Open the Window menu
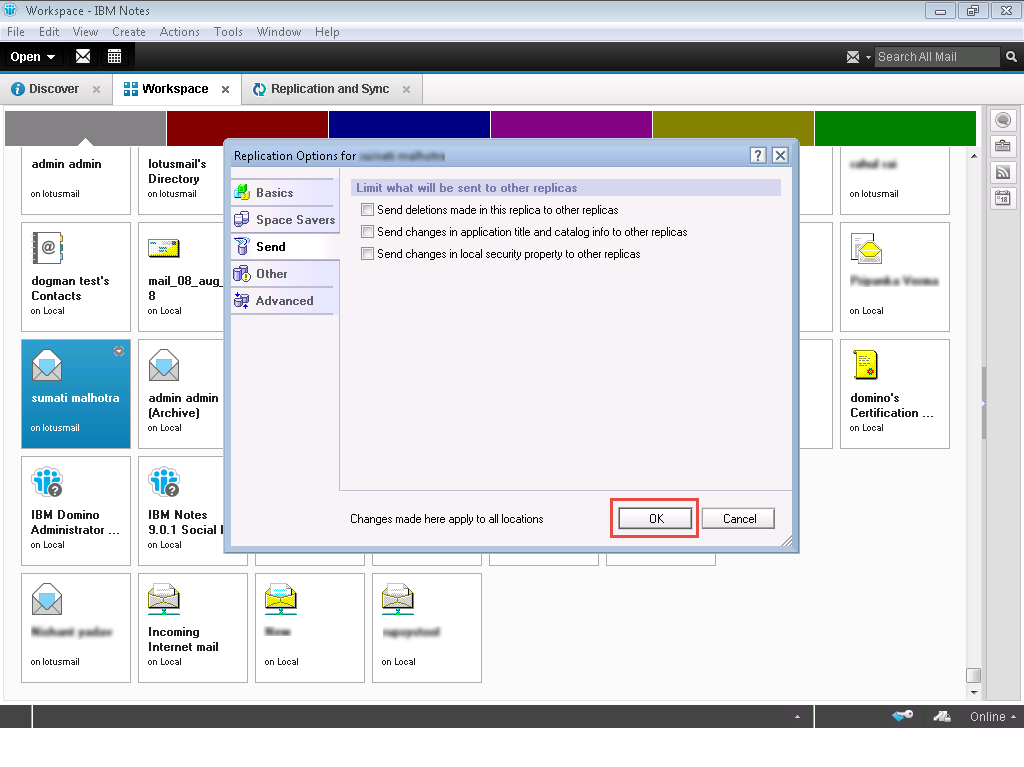 point(279,32)
